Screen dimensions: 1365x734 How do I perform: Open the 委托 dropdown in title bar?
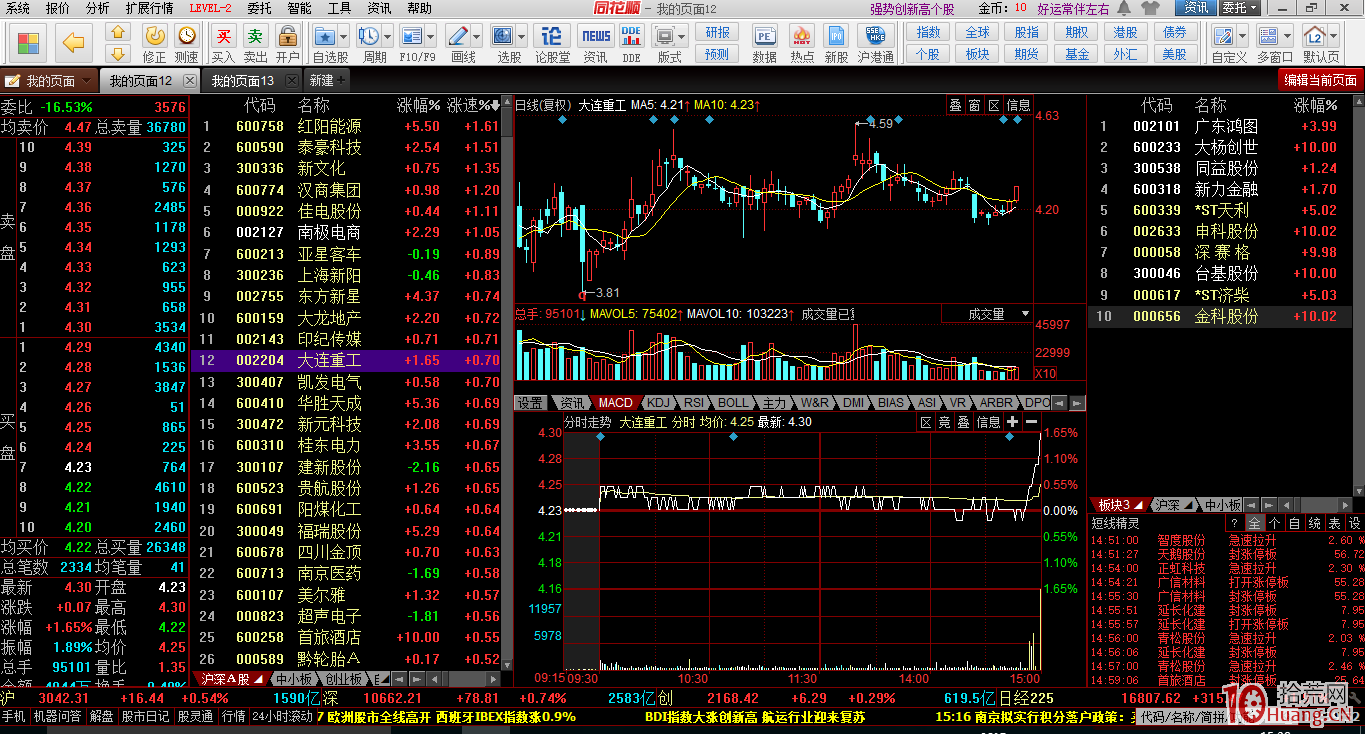(1238, 8)
